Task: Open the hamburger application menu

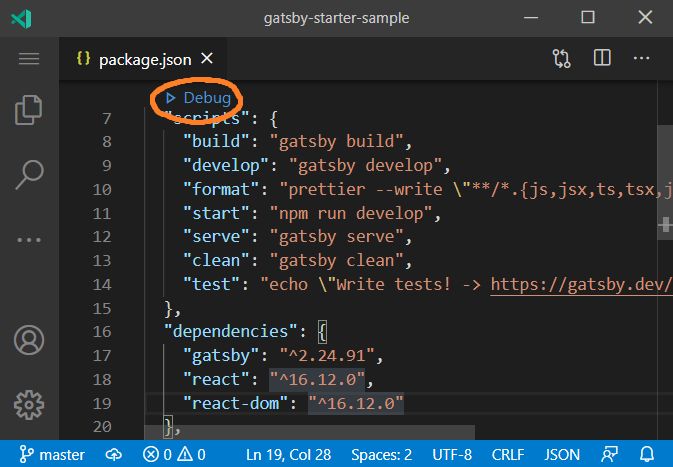Action: pyautogui.click(x=29, y=59)
